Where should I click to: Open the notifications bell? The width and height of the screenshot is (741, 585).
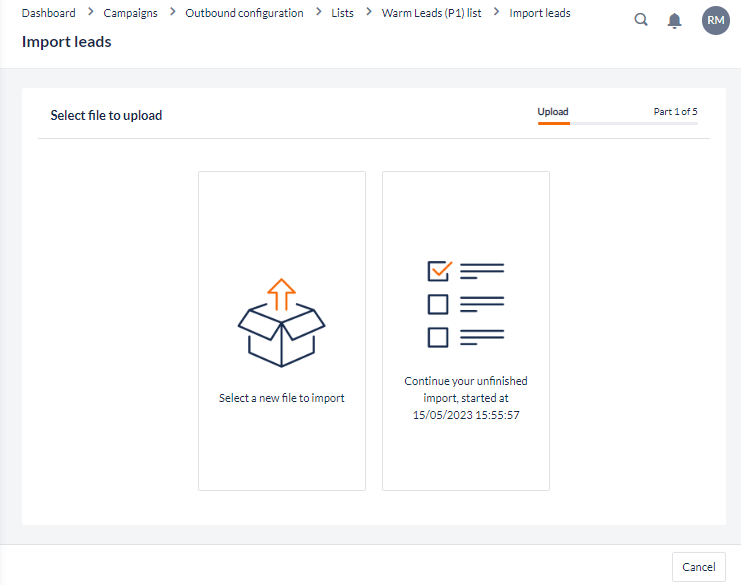(x=674, y=21)
